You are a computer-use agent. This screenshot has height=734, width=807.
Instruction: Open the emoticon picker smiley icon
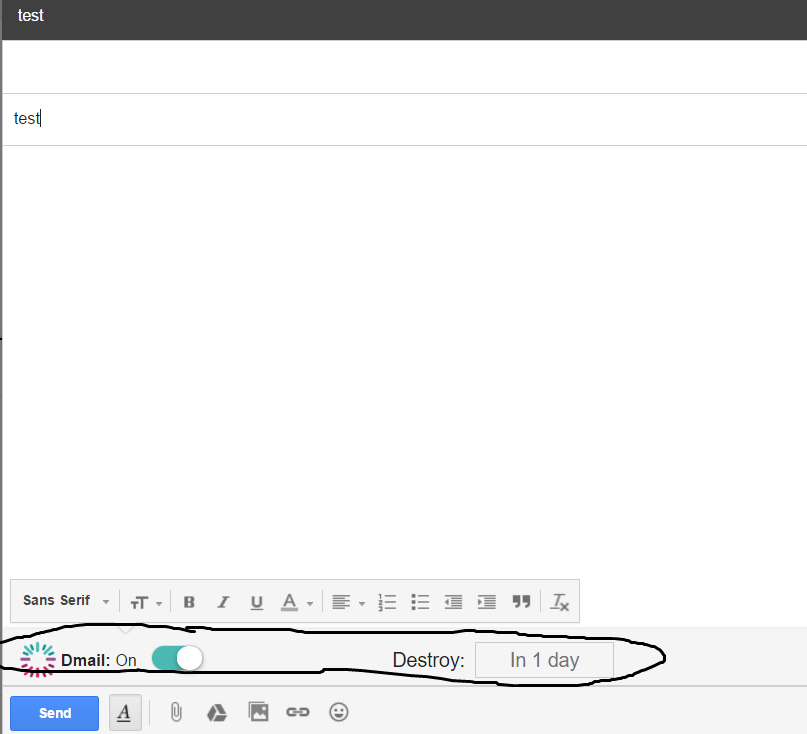click(x=339, y=712)
